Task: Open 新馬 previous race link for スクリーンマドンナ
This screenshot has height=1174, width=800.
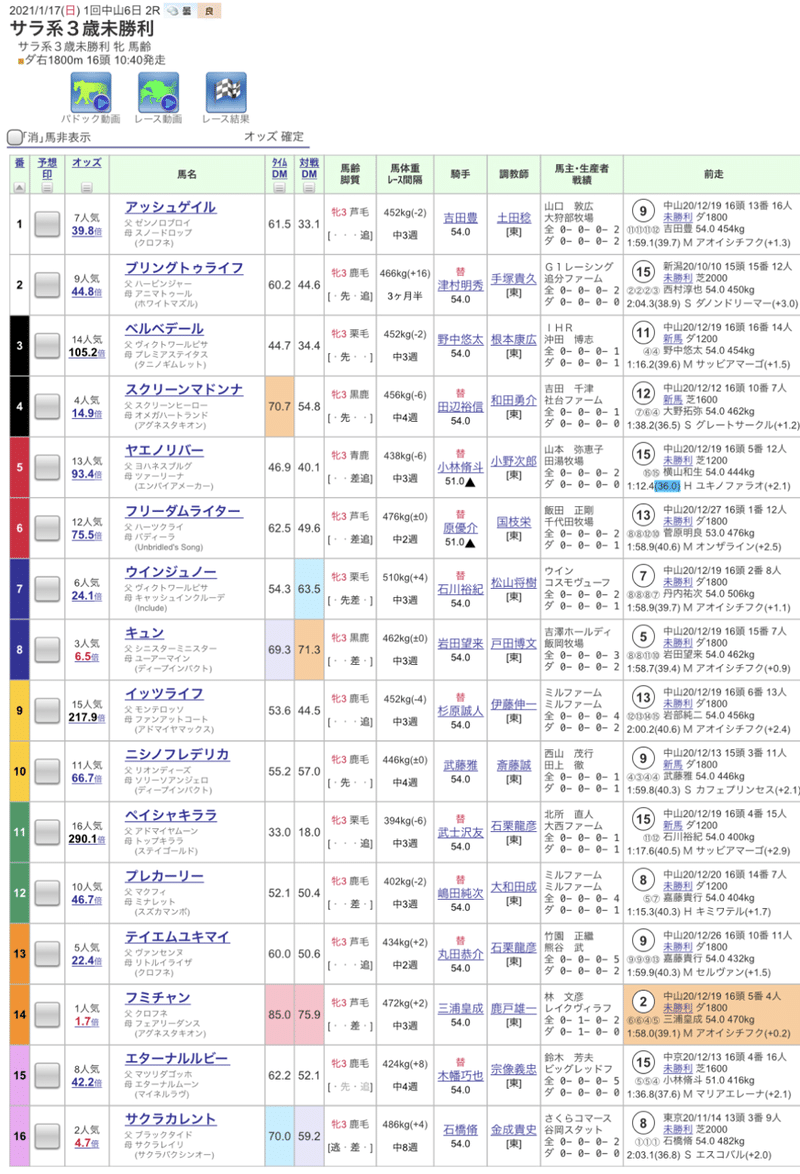Action: point(672,400)
